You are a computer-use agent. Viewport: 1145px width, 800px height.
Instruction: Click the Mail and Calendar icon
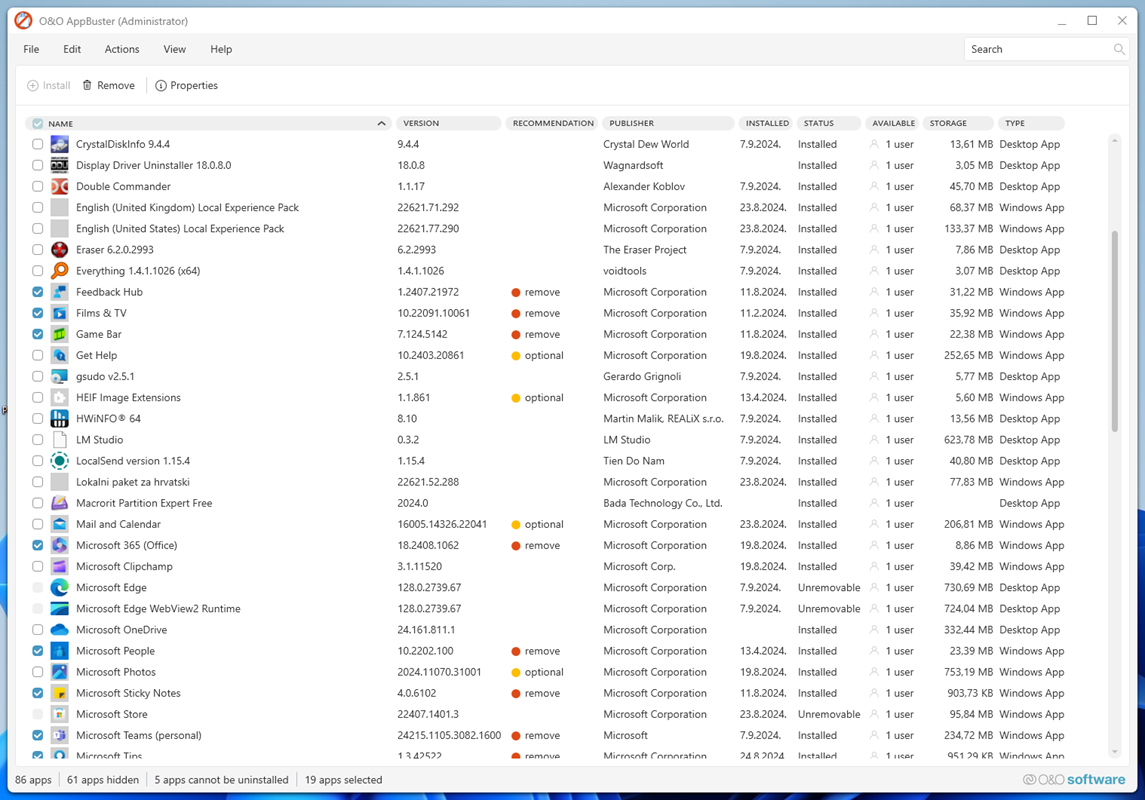point(59,524)
